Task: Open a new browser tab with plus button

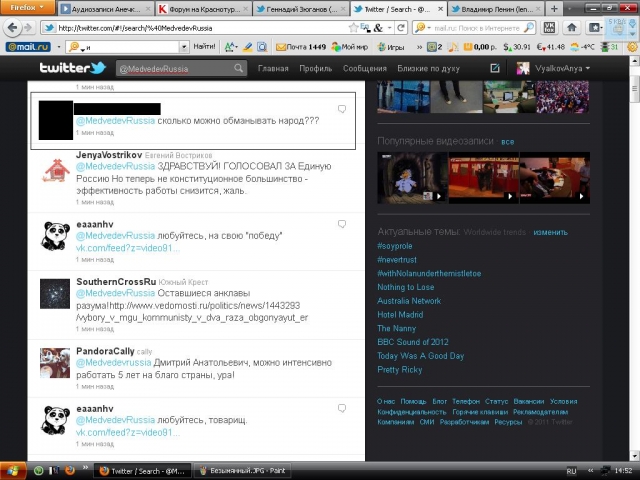Action: [x=554, y=9]
